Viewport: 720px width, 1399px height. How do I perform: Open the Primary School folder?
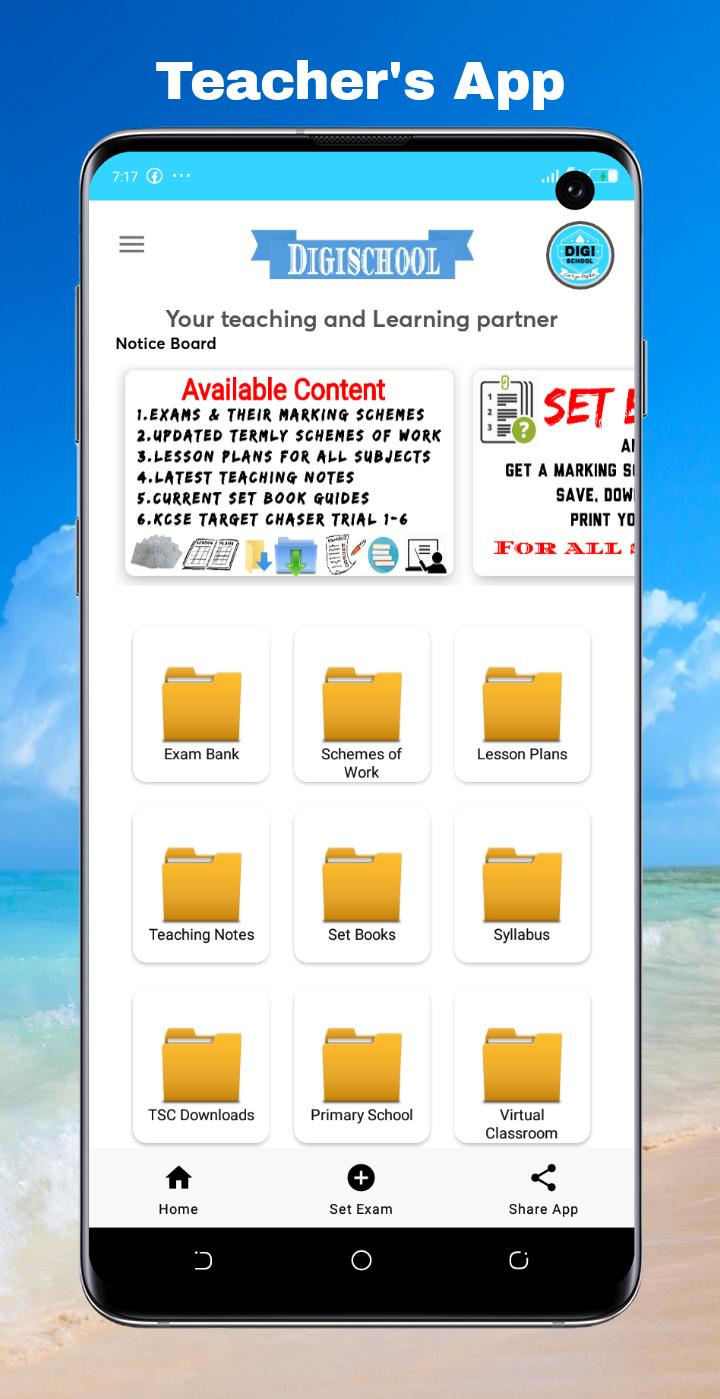[x=361, y=1065]
